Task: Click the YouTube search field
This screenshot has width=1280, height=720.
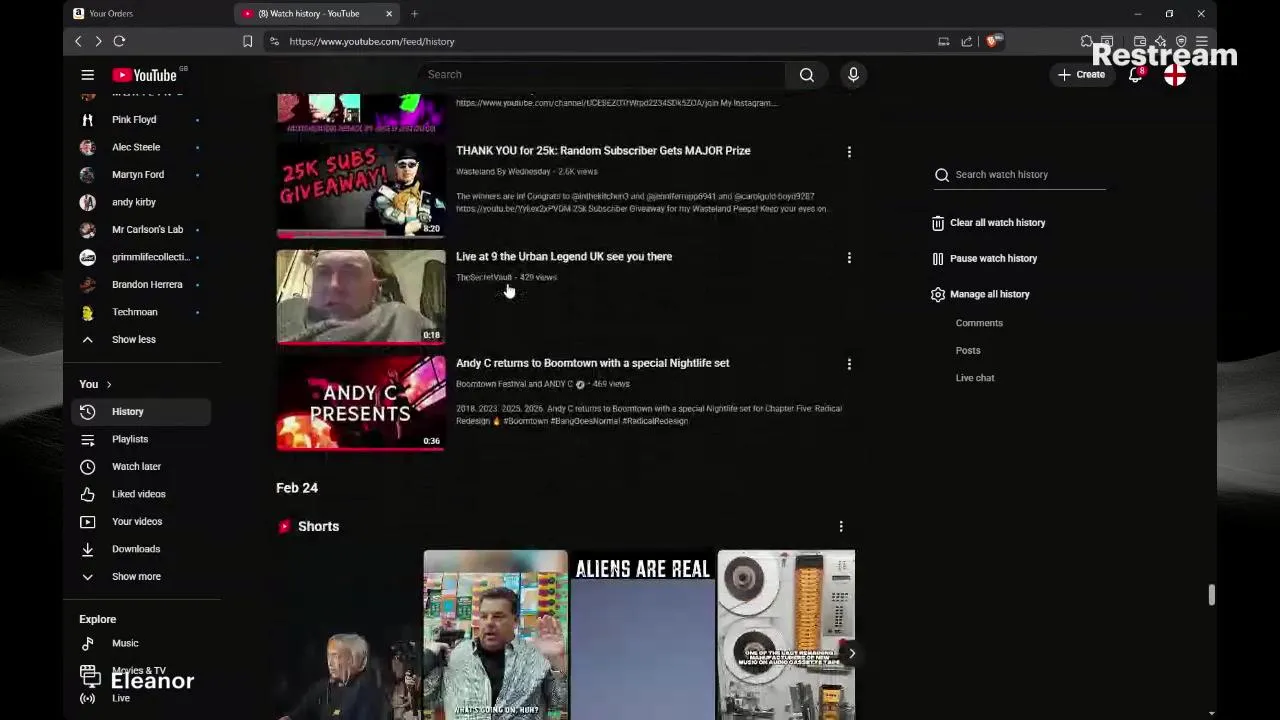Action: [602, 75]
